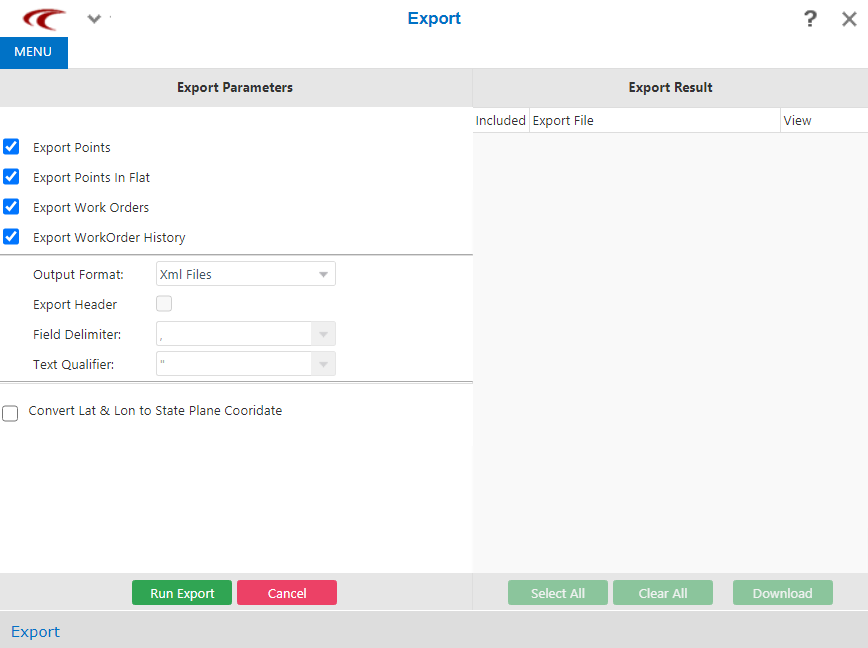
Task: Open the Help question mark icon
Action: [x=810, y=18]
